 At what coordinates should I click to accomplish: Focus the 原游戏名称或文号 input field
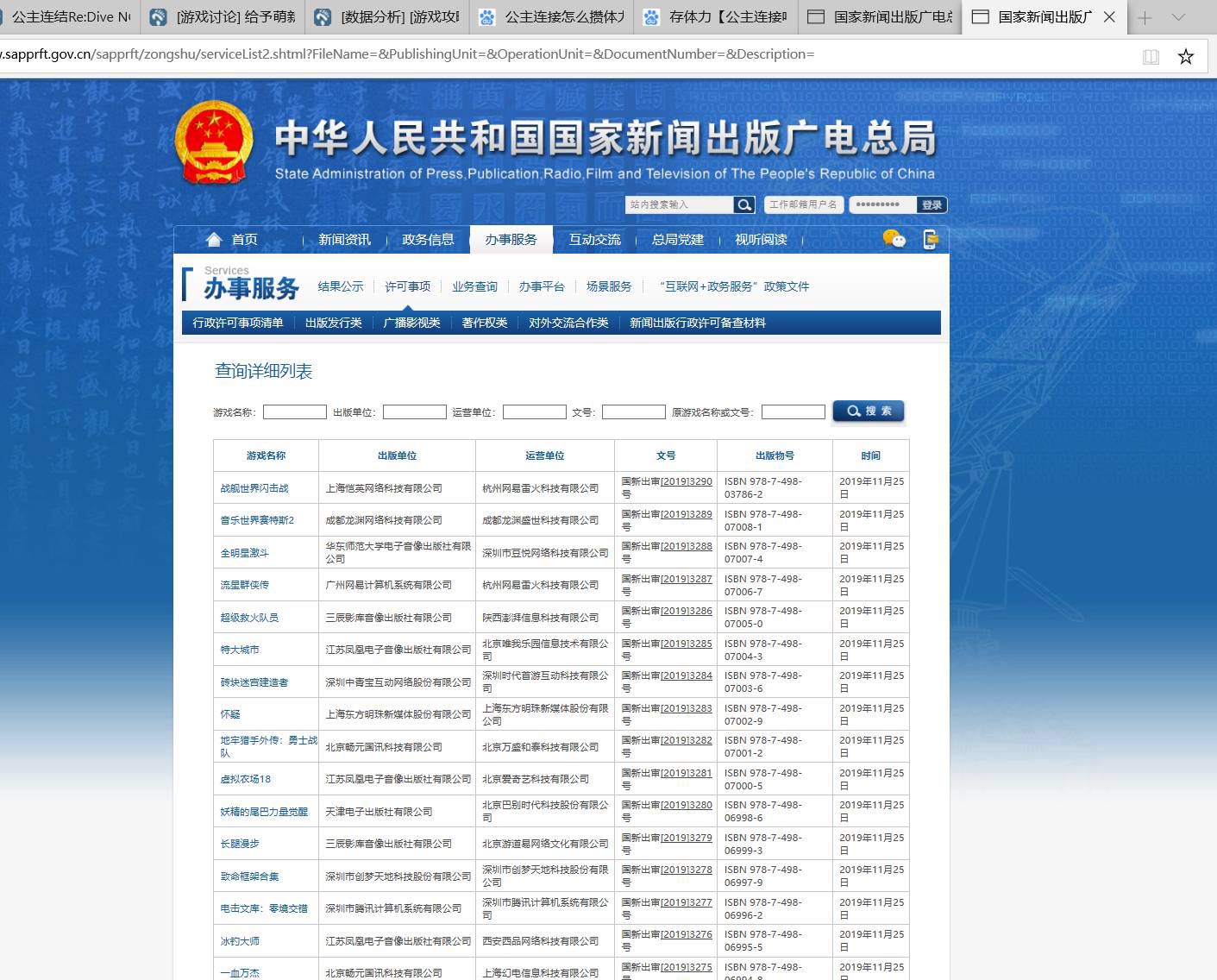coord(794,412)
